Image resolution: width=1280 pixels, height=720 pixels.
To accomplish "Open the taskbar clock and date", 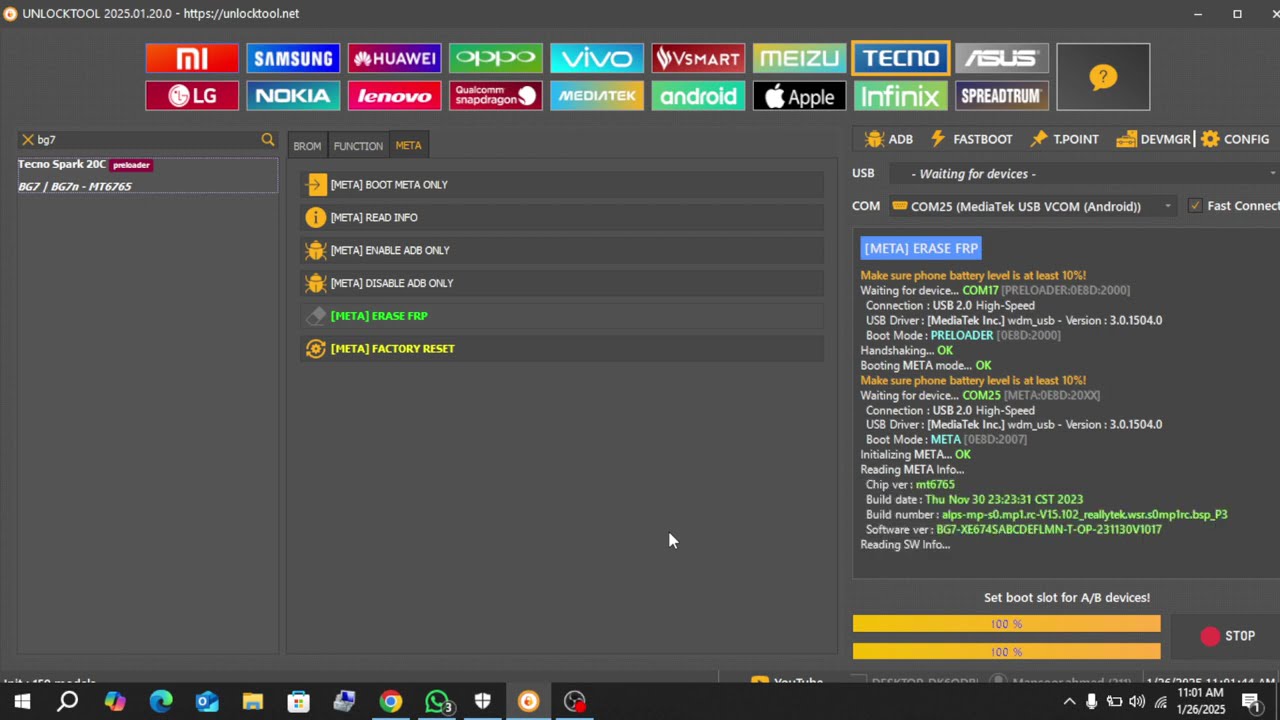I will click(1201, 701).
